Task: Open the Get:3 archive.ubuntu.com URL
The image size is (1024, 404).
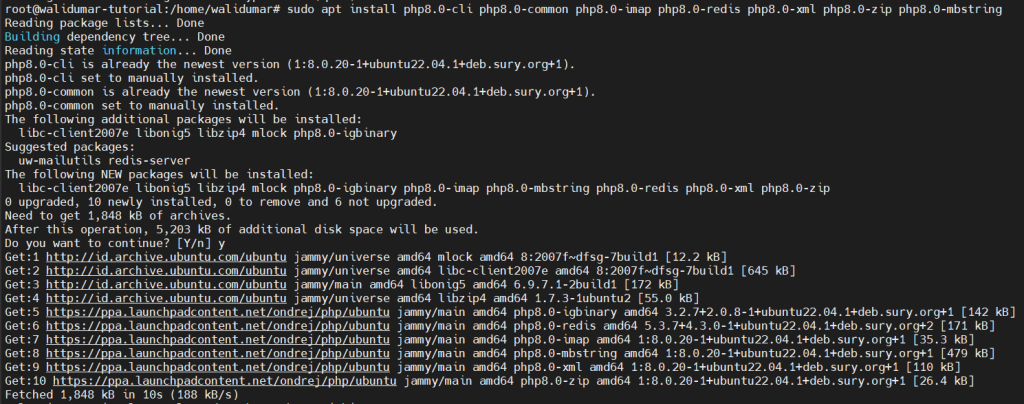Action: click(166, 284)
